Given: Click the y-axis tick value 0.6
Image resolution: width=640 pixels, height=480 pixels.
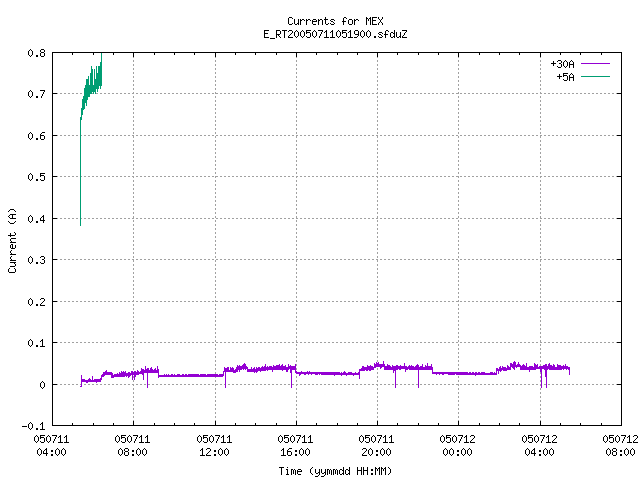Looking at the screenshot, I should click(x=36, y=136).
